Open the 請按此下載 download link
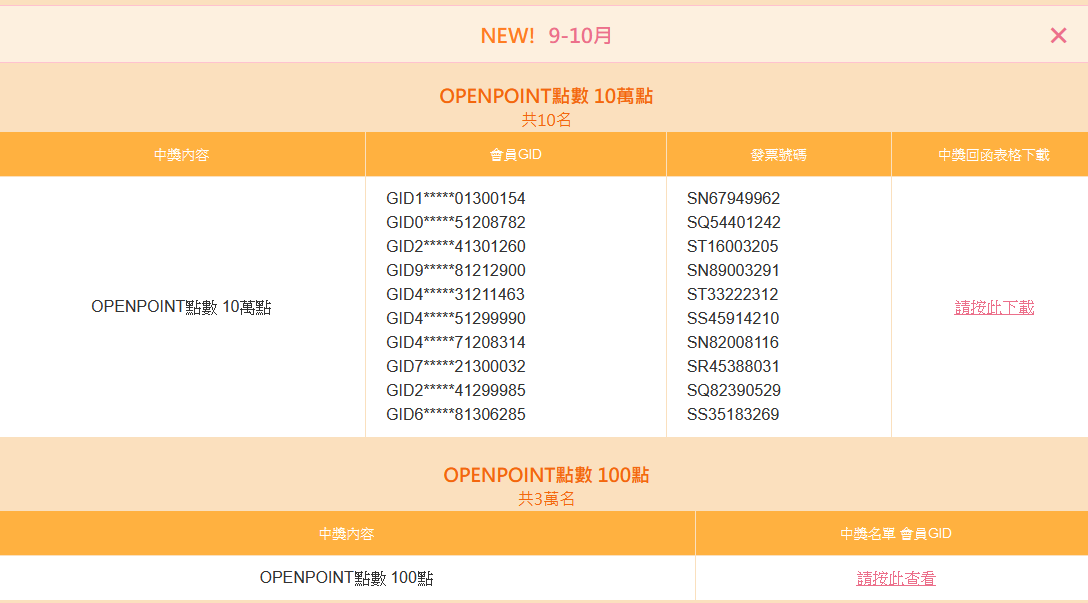1088x603 pixels. pyautogui.click(x=994, y=307)
